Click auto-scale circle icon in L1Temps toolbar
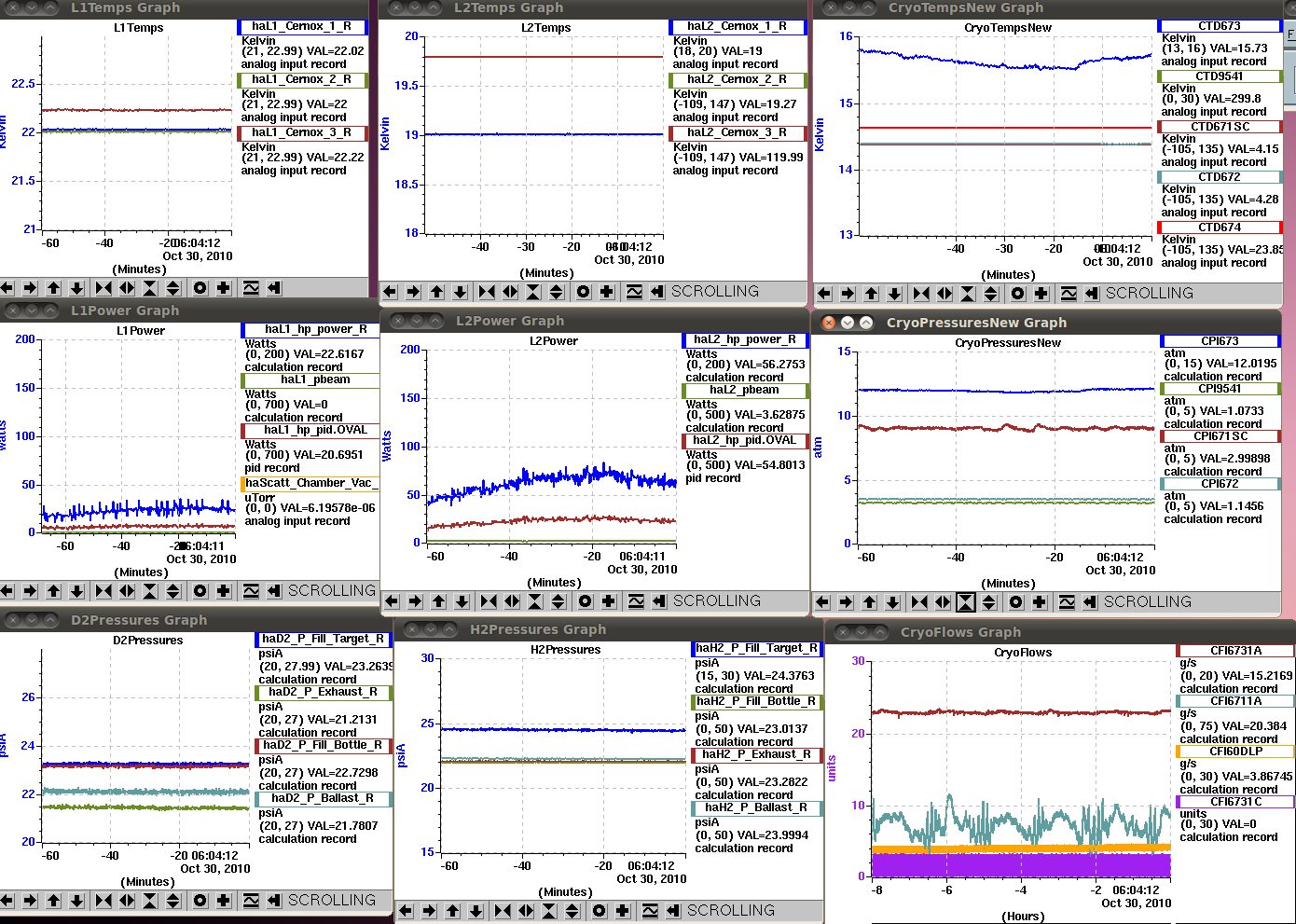This screenshot has width=1296, height=924. pyautogui.click(x=200, y=288)
